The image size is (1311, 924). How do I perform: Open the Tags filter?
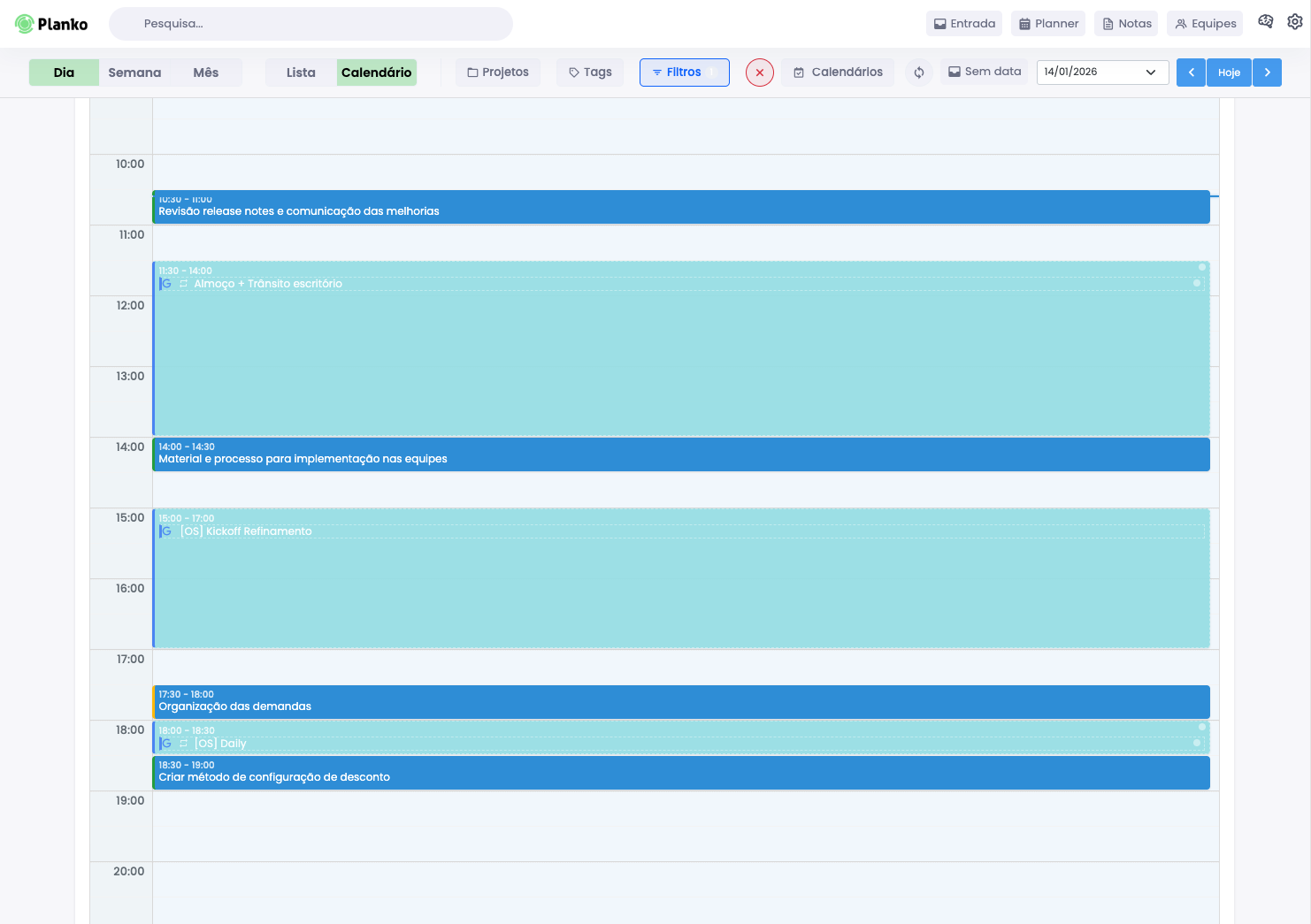(590, 73)
